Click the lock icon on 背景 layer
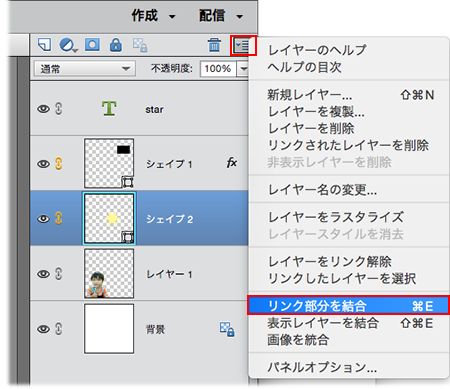 tap(227, 329)
